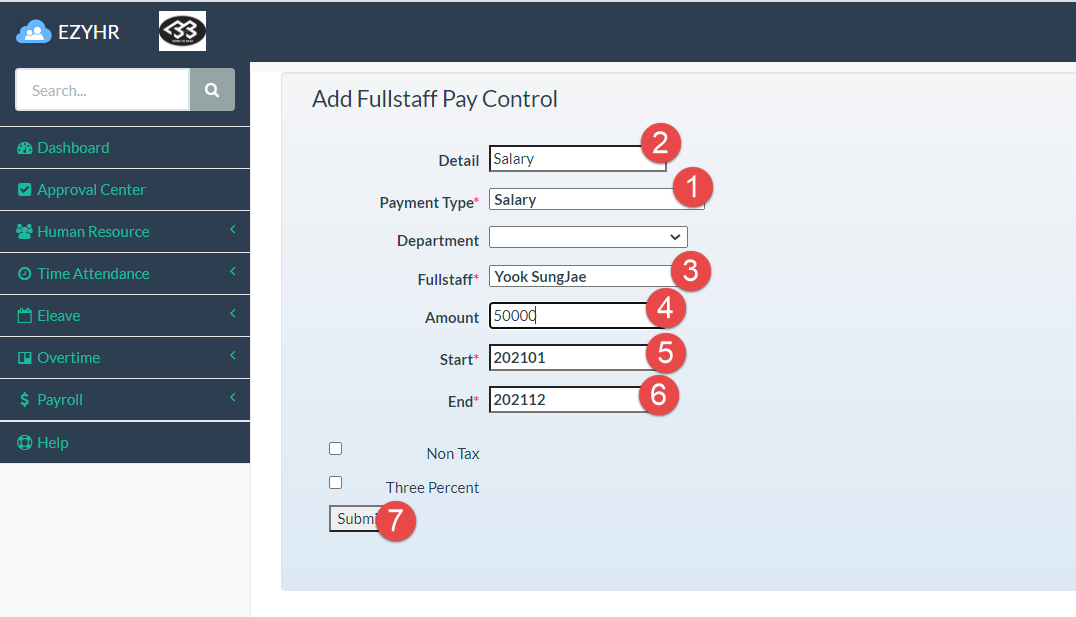Viewport: 1076px width, 617px height.
Task: Click the EZYHR cloud logo
Action: click(x=33, y=30)
